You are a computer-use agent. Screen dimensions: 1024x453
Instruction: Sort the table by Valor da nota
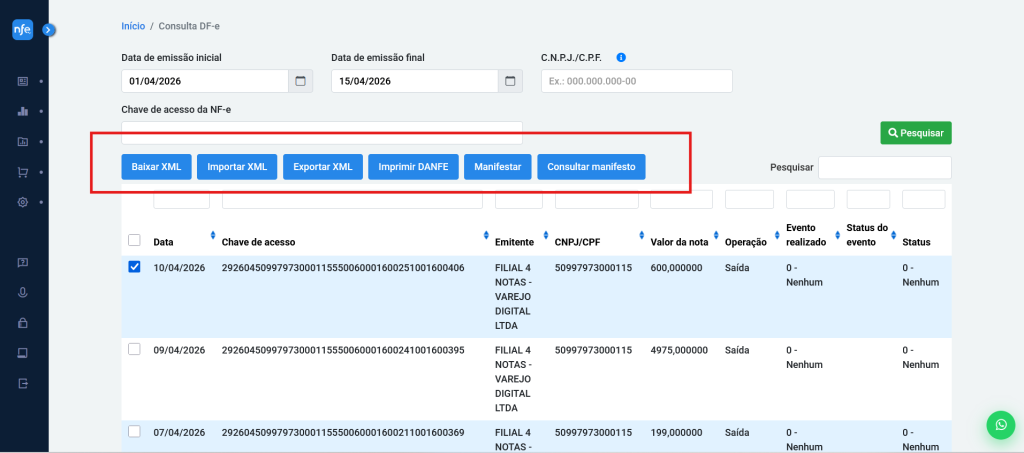tap(714, 237)
